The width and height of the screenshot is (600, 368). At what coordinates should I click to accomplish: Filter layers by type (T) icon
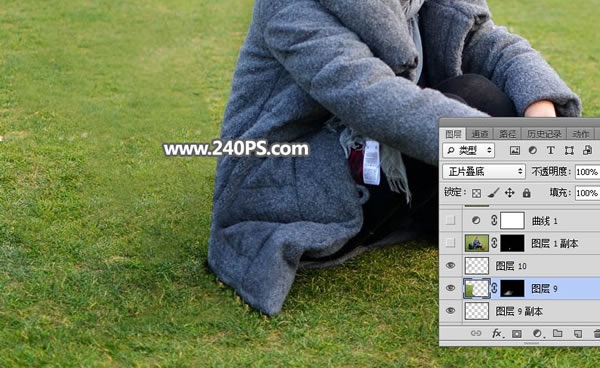[x=551, y=151]
